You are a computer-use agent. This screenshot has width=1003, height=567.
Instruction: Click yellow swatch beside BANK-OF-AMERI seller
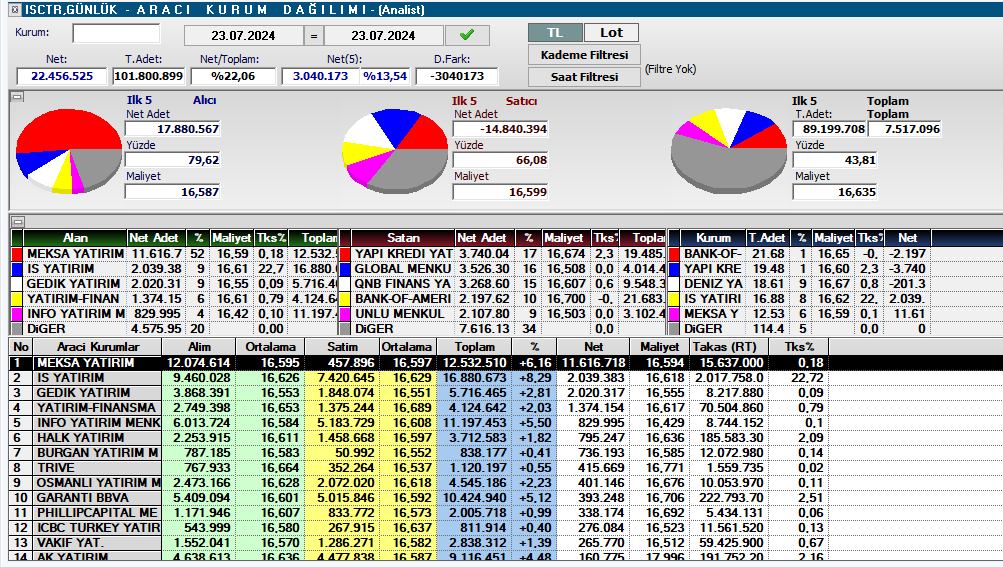[x=345, y=299]
